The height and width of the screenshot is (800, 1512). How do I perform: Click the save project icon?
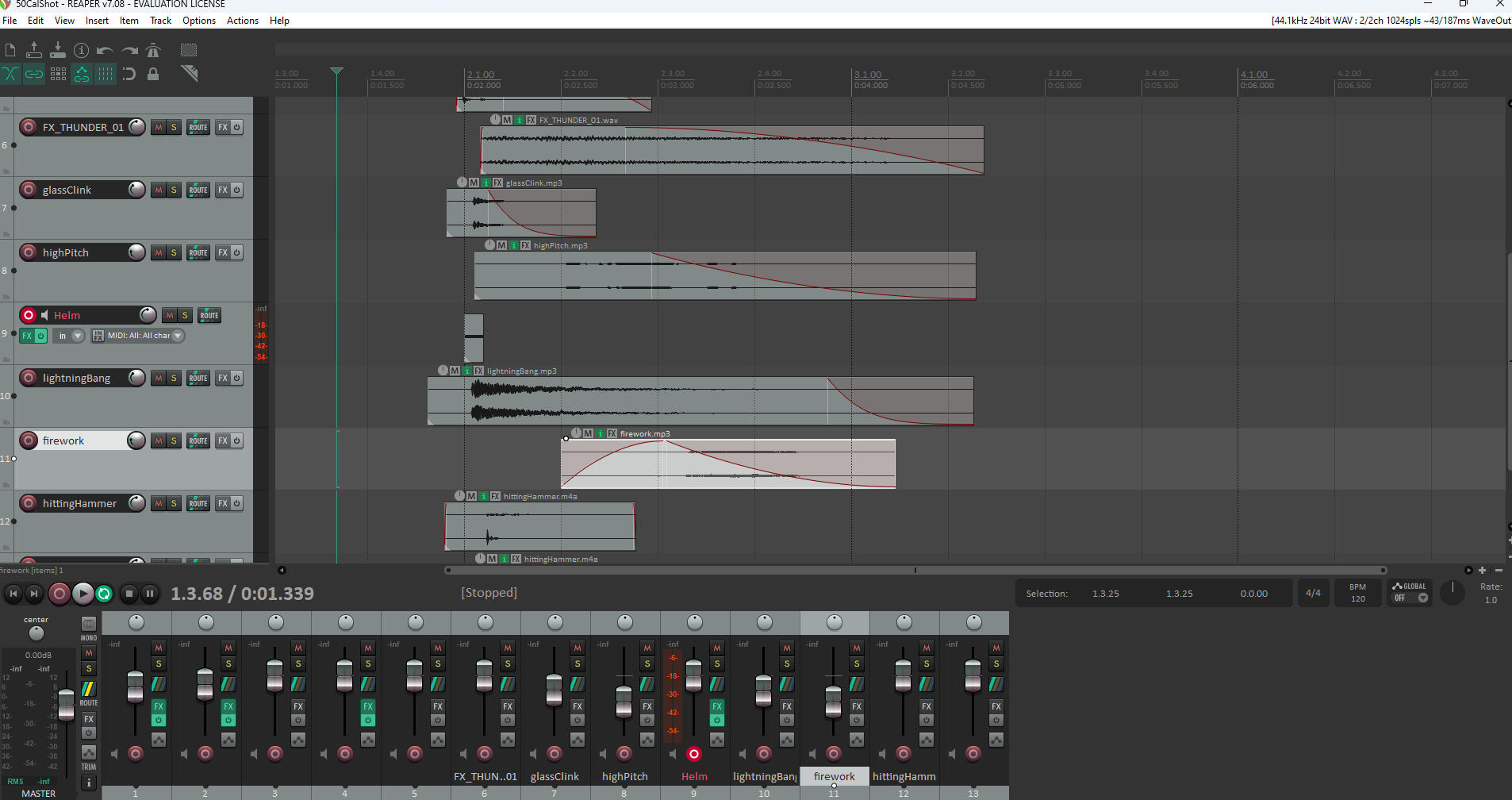pyautogui.click(x=58, y=51)
